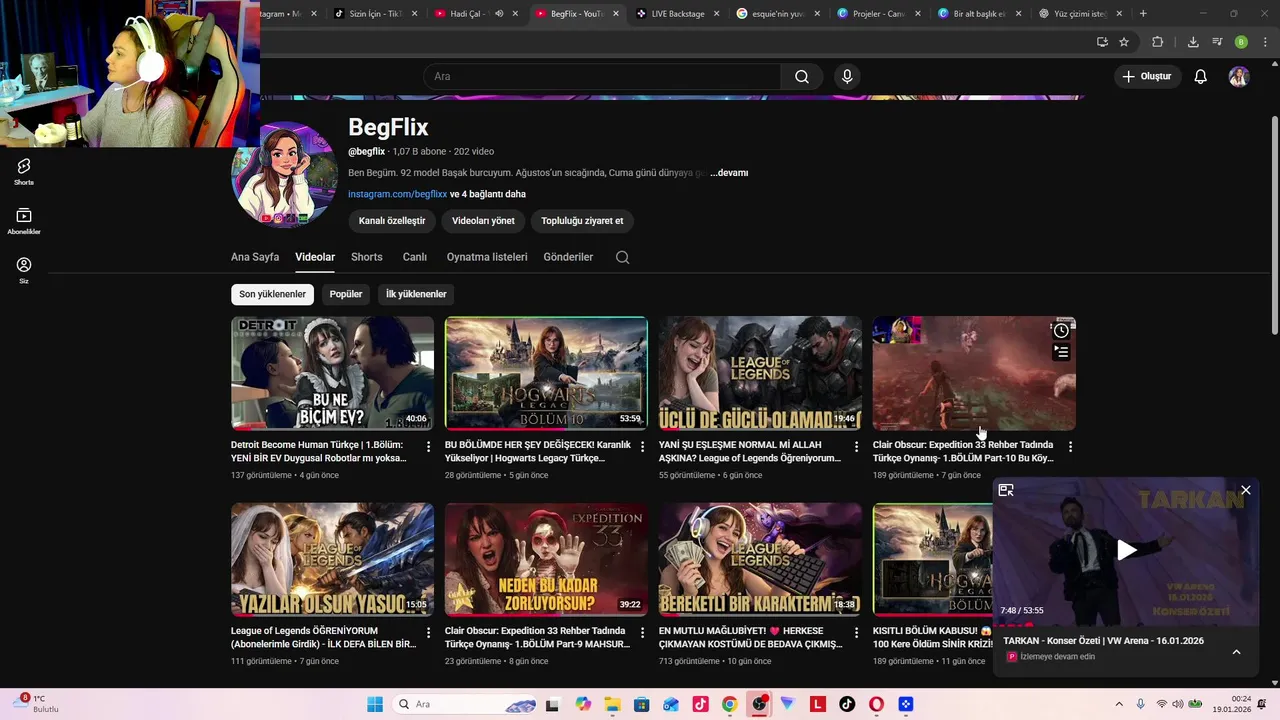The image size is (1280, 720).
Task: Click inside the YouTube Ara search field
Action: click(x=602, y=77)
